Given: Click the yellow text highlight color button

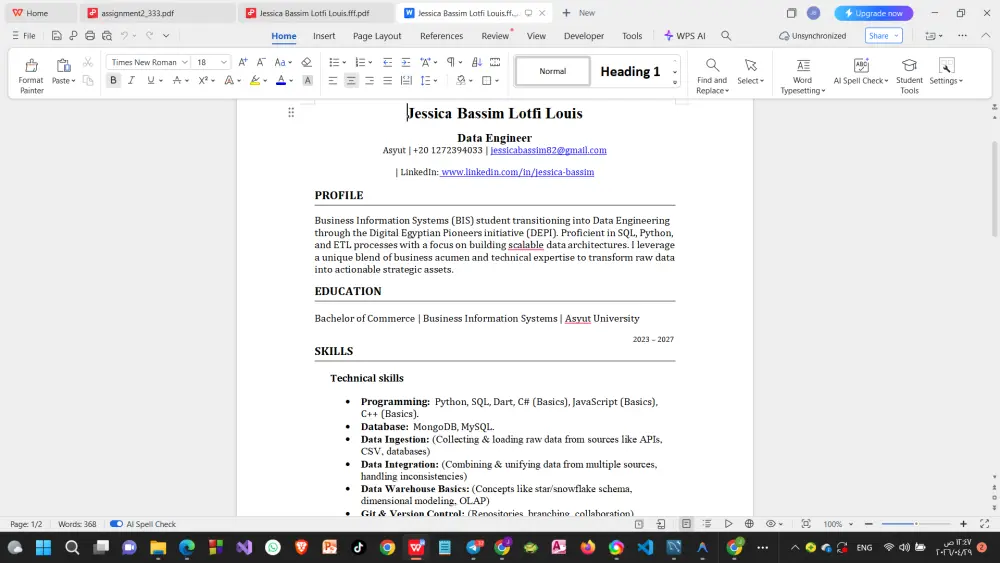Looking at the screenshot, I should click(x=254, y=80).
